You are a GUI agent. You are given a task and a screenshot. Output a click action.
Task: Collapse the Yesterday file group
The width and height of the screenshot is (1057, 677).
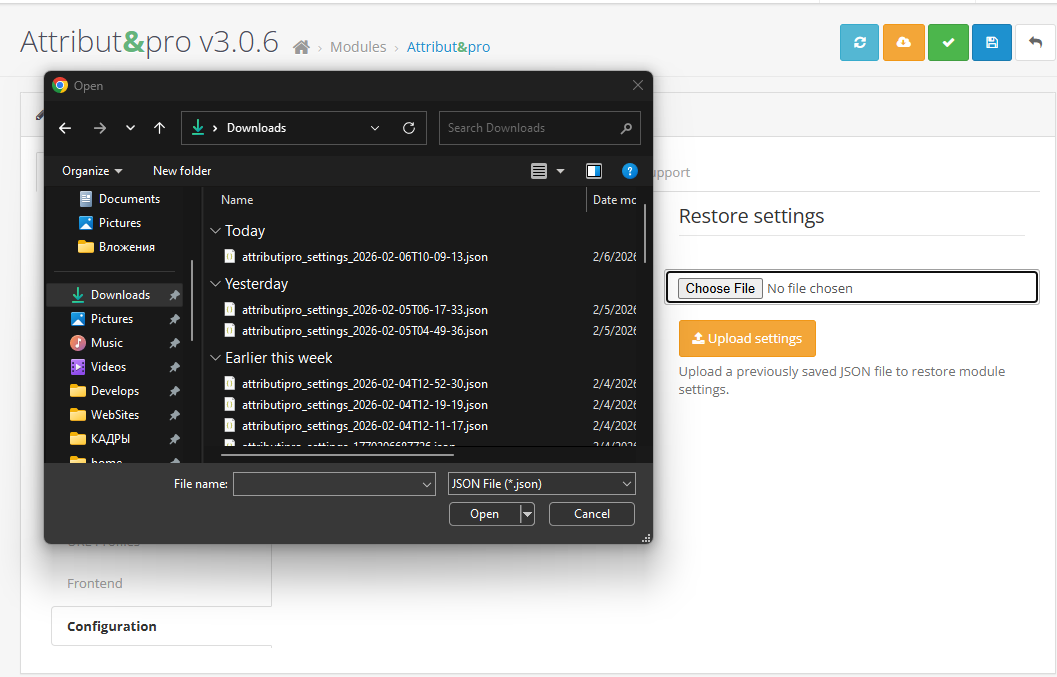click(x=216, y=284)
